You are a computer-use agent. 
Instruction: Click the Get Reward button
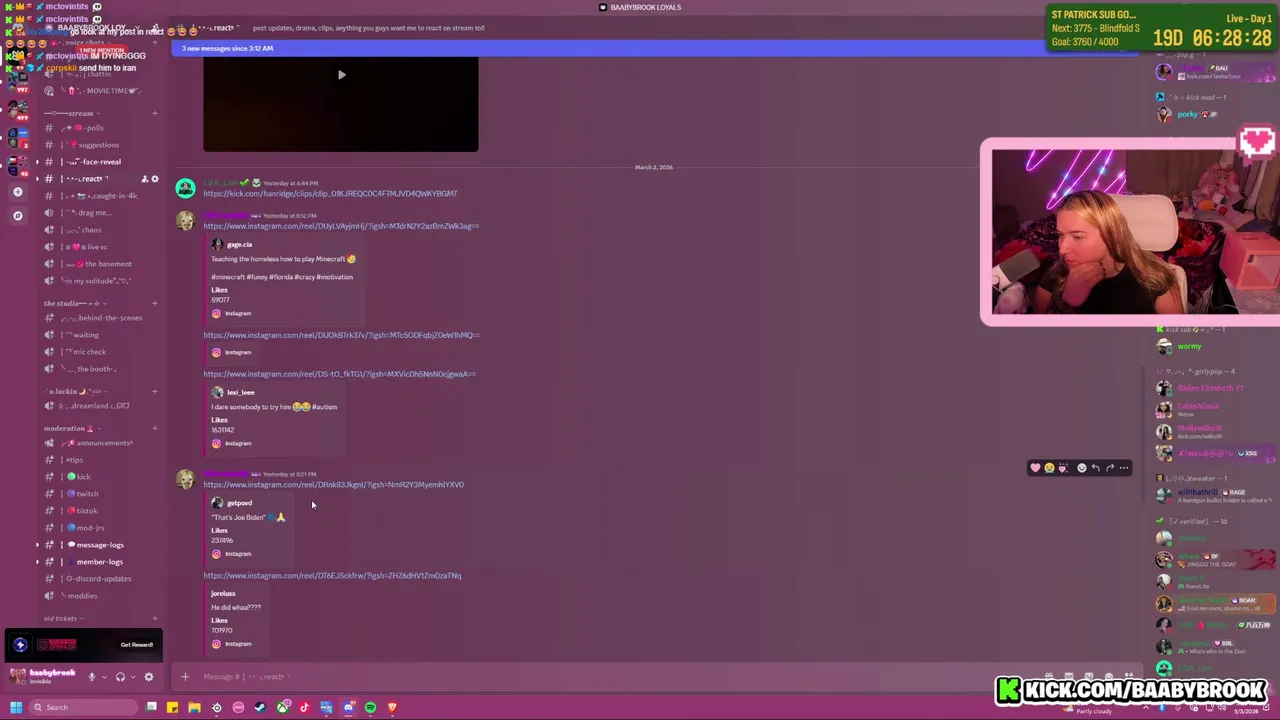point(137,645)
